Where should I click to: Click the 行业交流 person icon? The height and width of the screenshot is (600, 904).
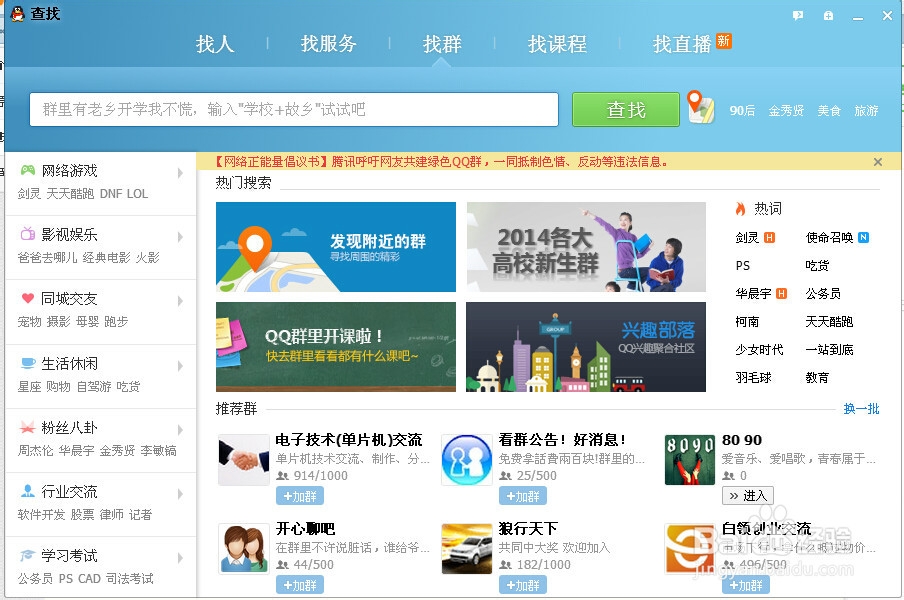click(x=28, y=491)
